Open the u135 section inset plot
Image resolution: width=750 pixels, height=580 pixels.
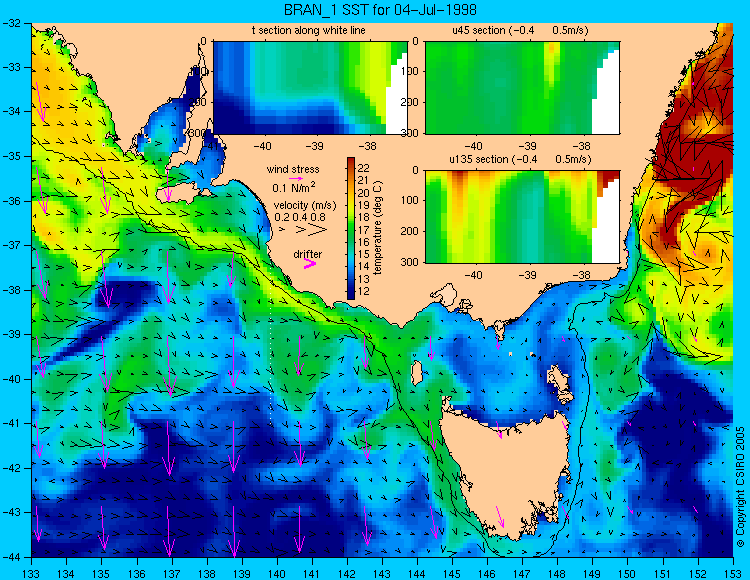tap(522, 217)
